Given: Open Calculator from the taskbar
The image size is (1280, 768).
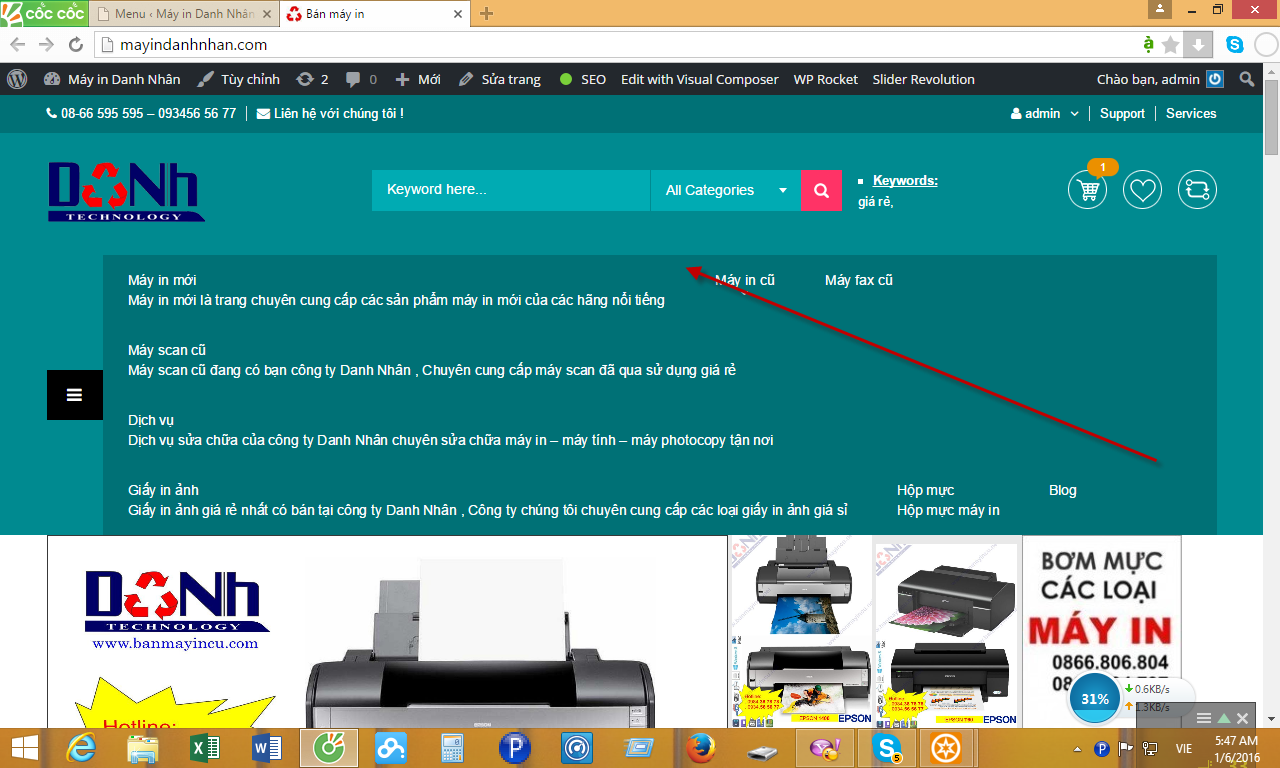Looking at the screenshot, I should 453,748.
